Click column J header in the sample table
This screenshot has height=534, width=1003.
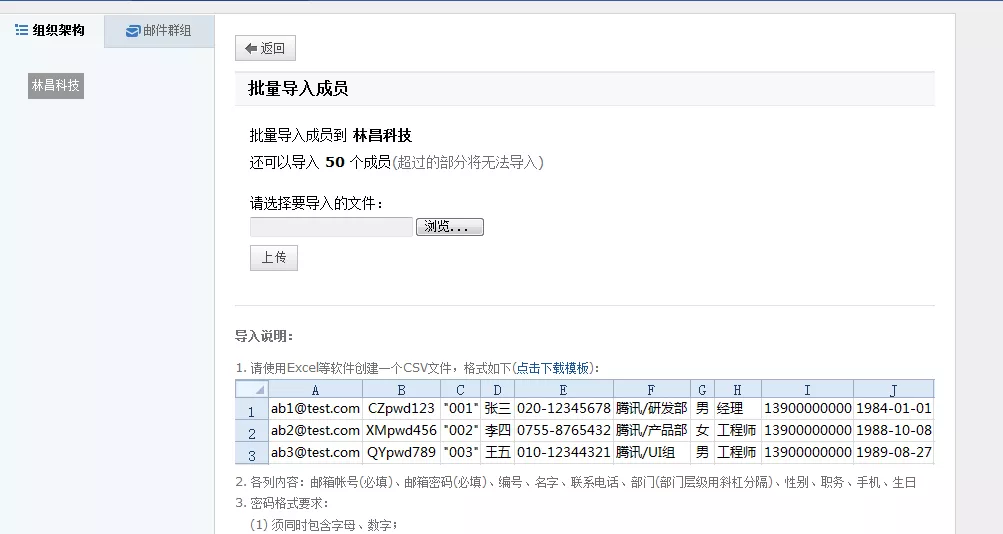[x=893, y=390]
